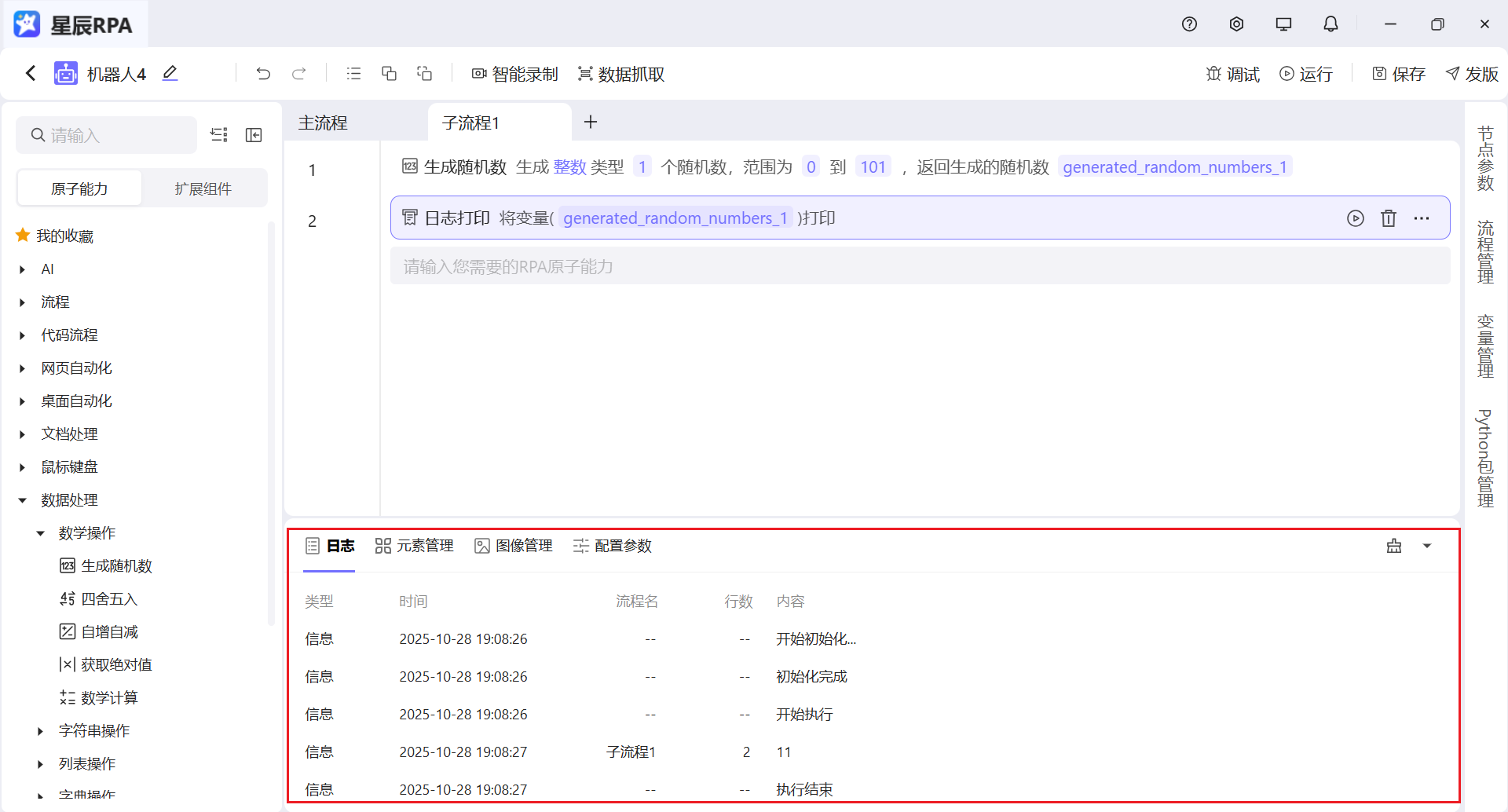Screen dimensions: 1508x812
Task: Click the 运行 button
Action: (x=1306, y=74)
